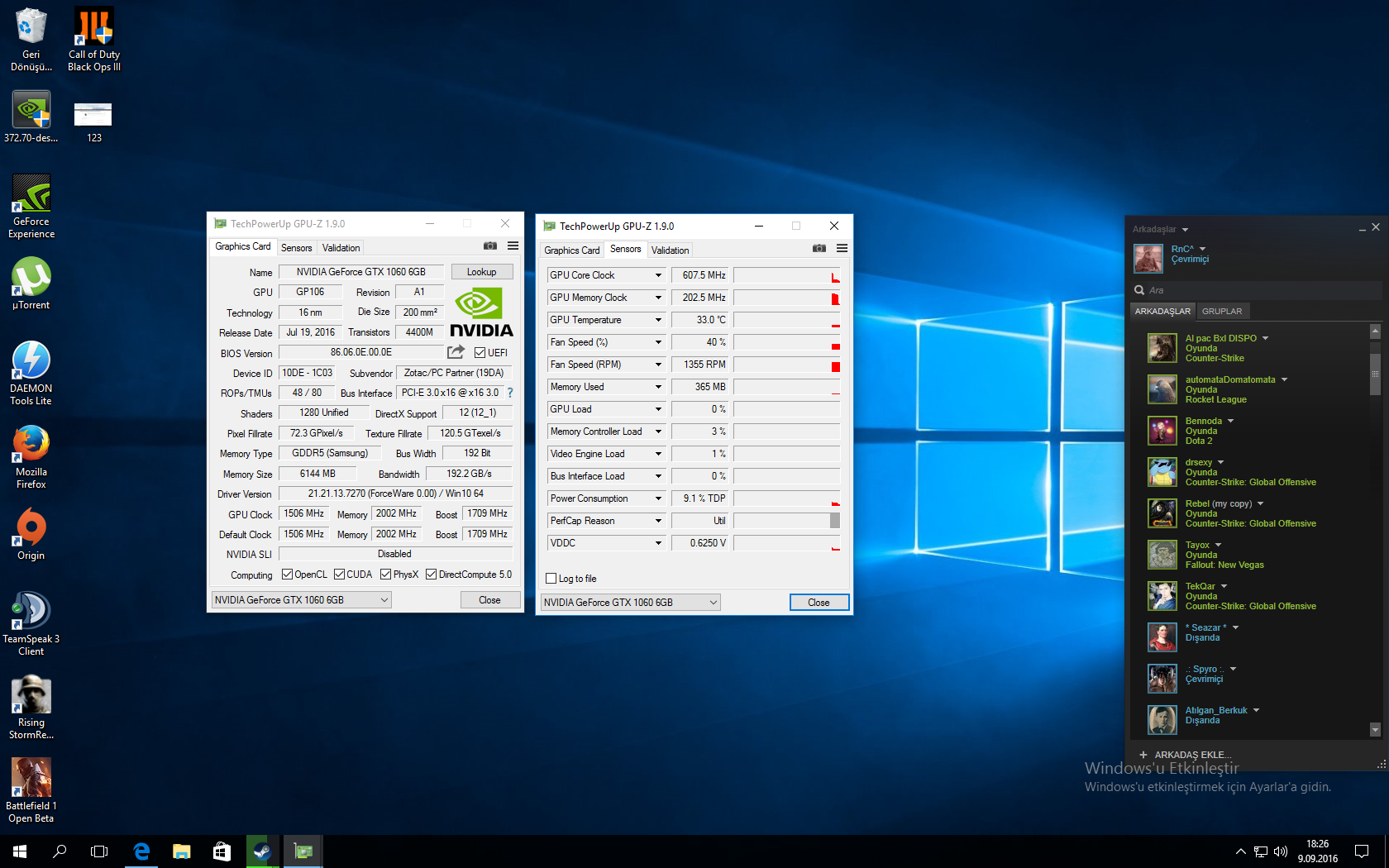Open Windows Start menu
The width and height of the screenshot is (1389, 868).
click(20, 851)
